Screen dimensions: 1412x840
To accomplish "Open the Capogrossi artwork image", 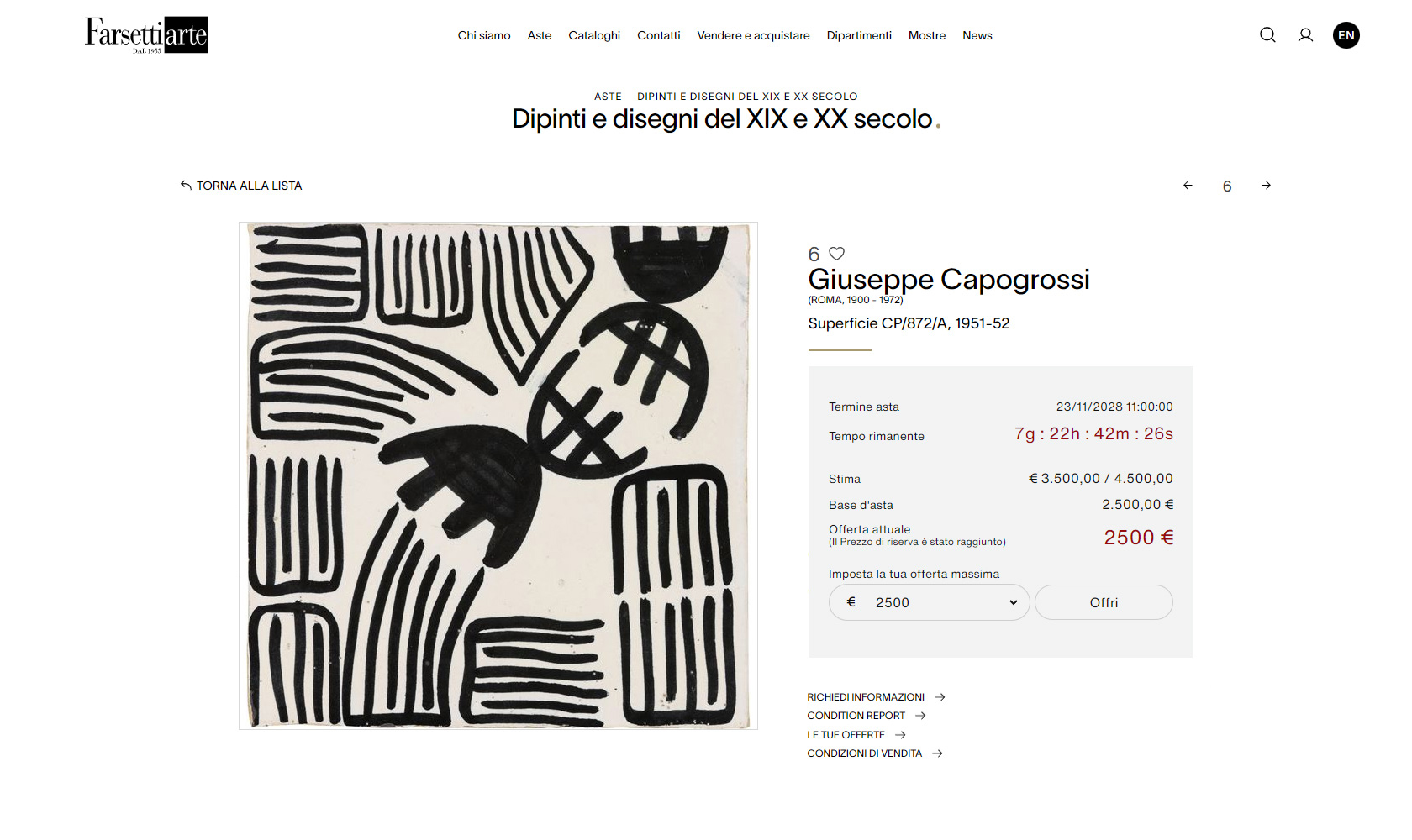I will click(498, 475).
